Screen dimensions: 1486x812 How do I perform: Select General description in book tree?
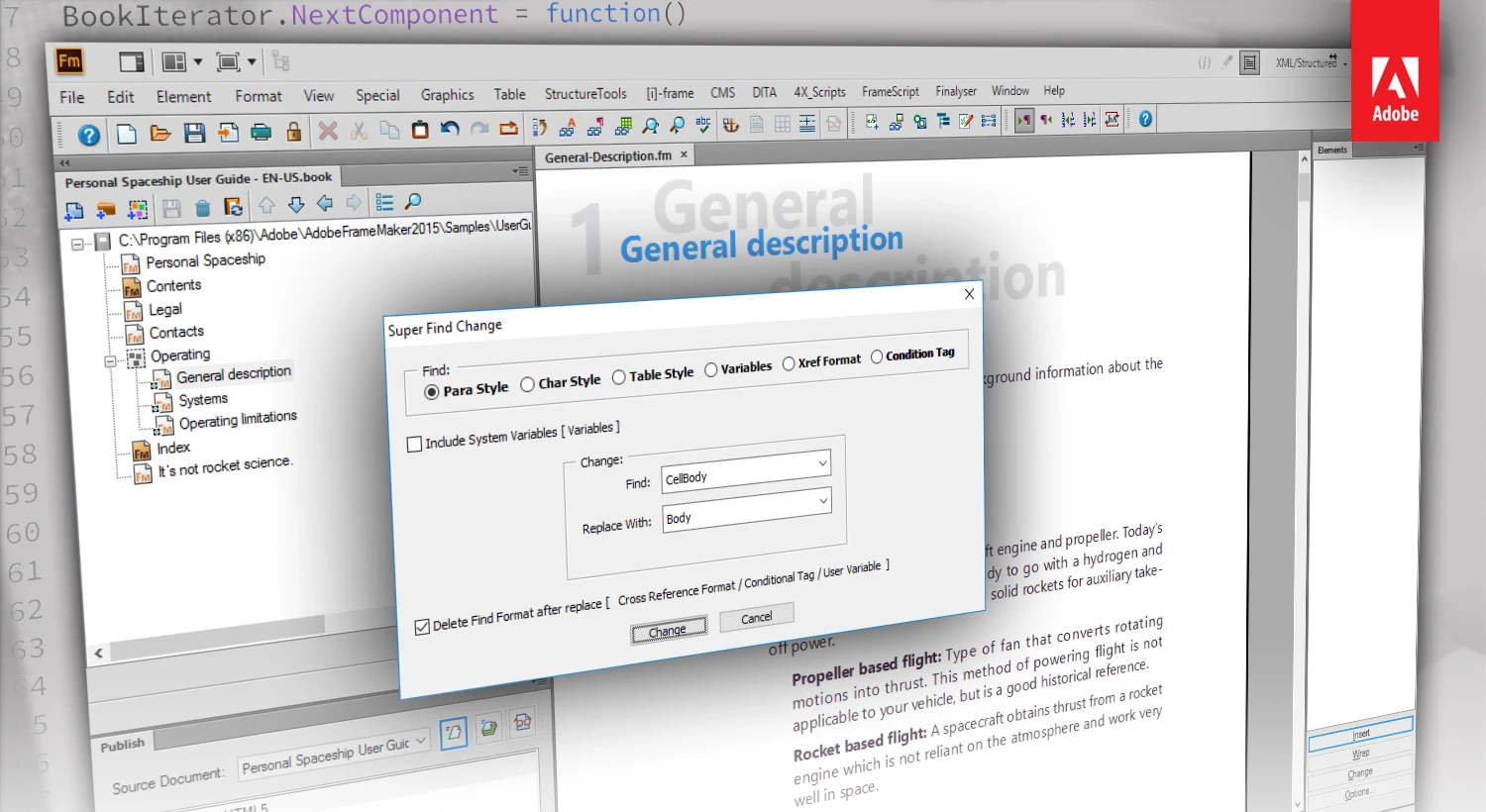click(234, 374)
